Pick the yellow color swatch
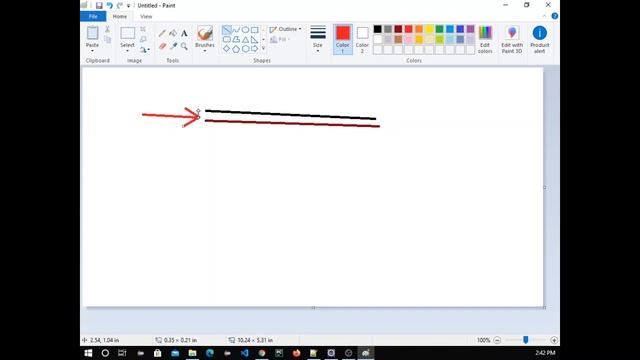640x360 pixels. click(x=429, y=29)
